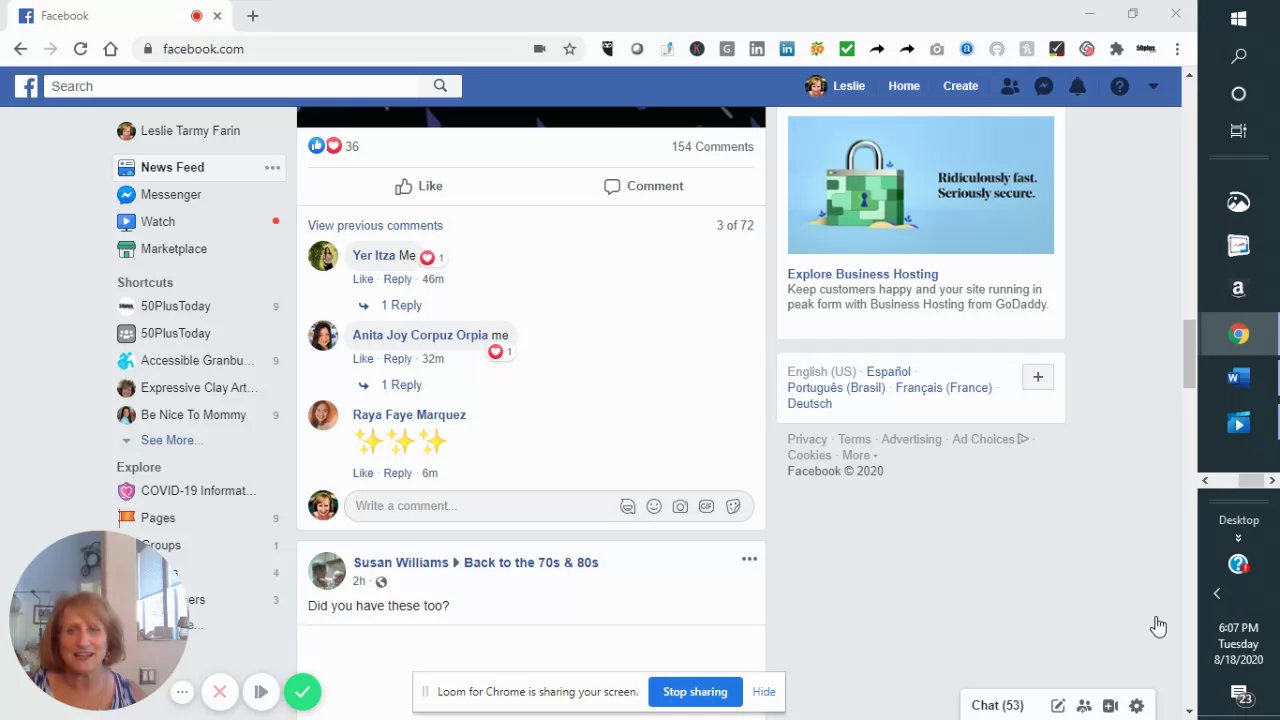Open Friend Requests icon
This screenshot has width=1280, height=720.
click(1010, 86)
